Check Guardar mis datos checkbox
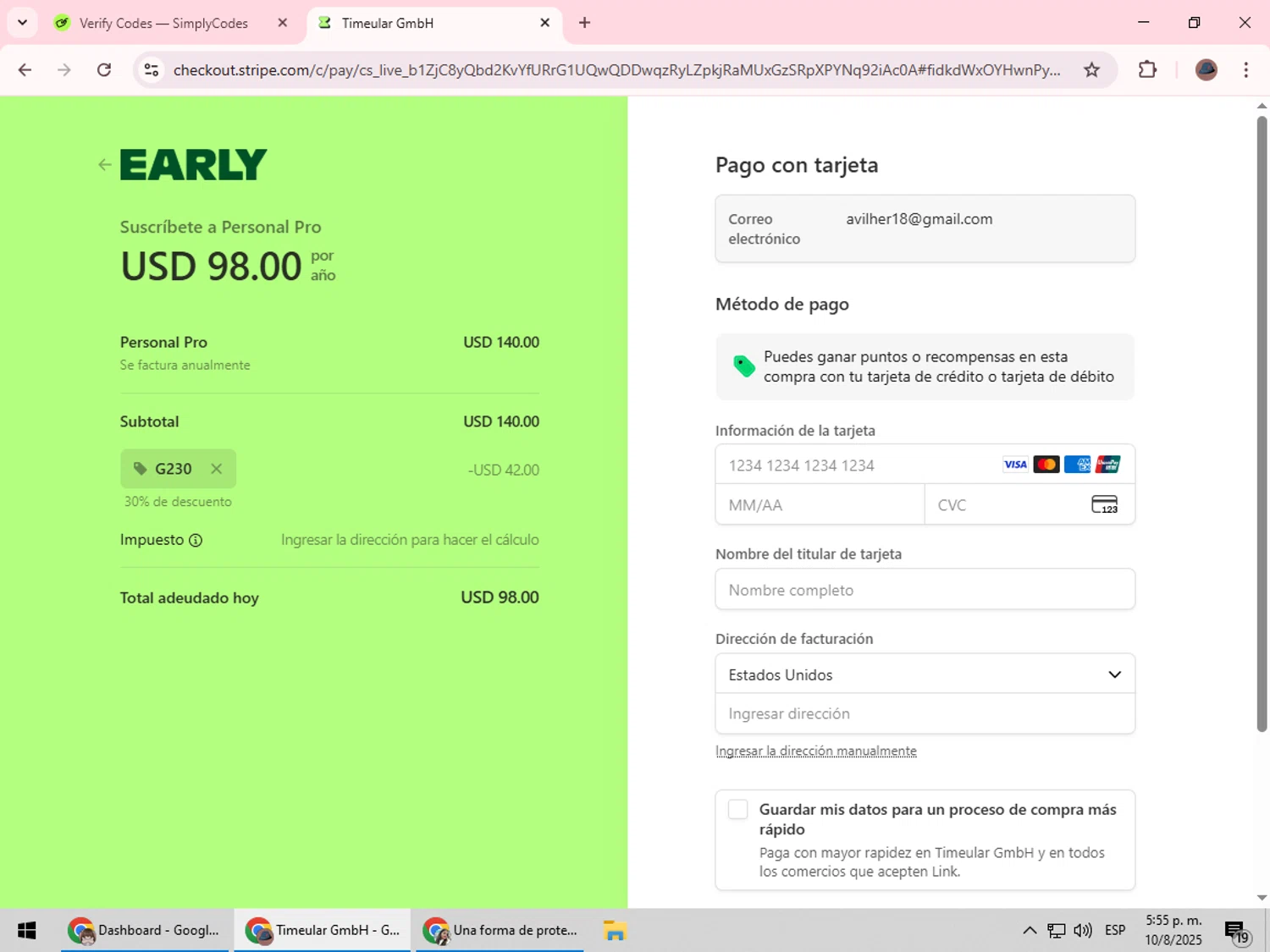This screenshot has height=952, width=1270. (x=738, y=810)
